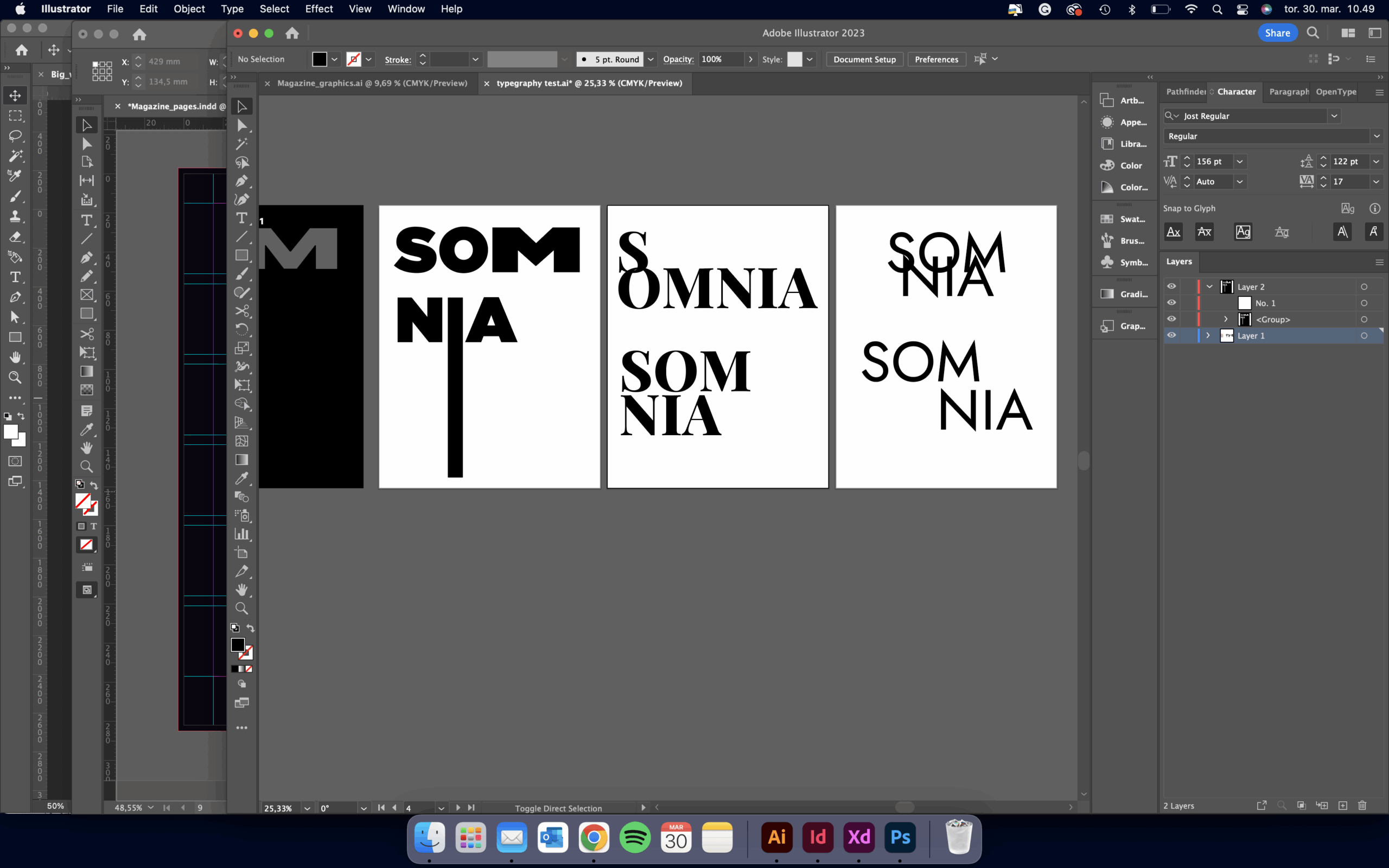Image resolution: width=1389 pixels, height=868 pixels.
Task: Toggle visibility of the No. 1 sublayer
Action: point(1171,303)
